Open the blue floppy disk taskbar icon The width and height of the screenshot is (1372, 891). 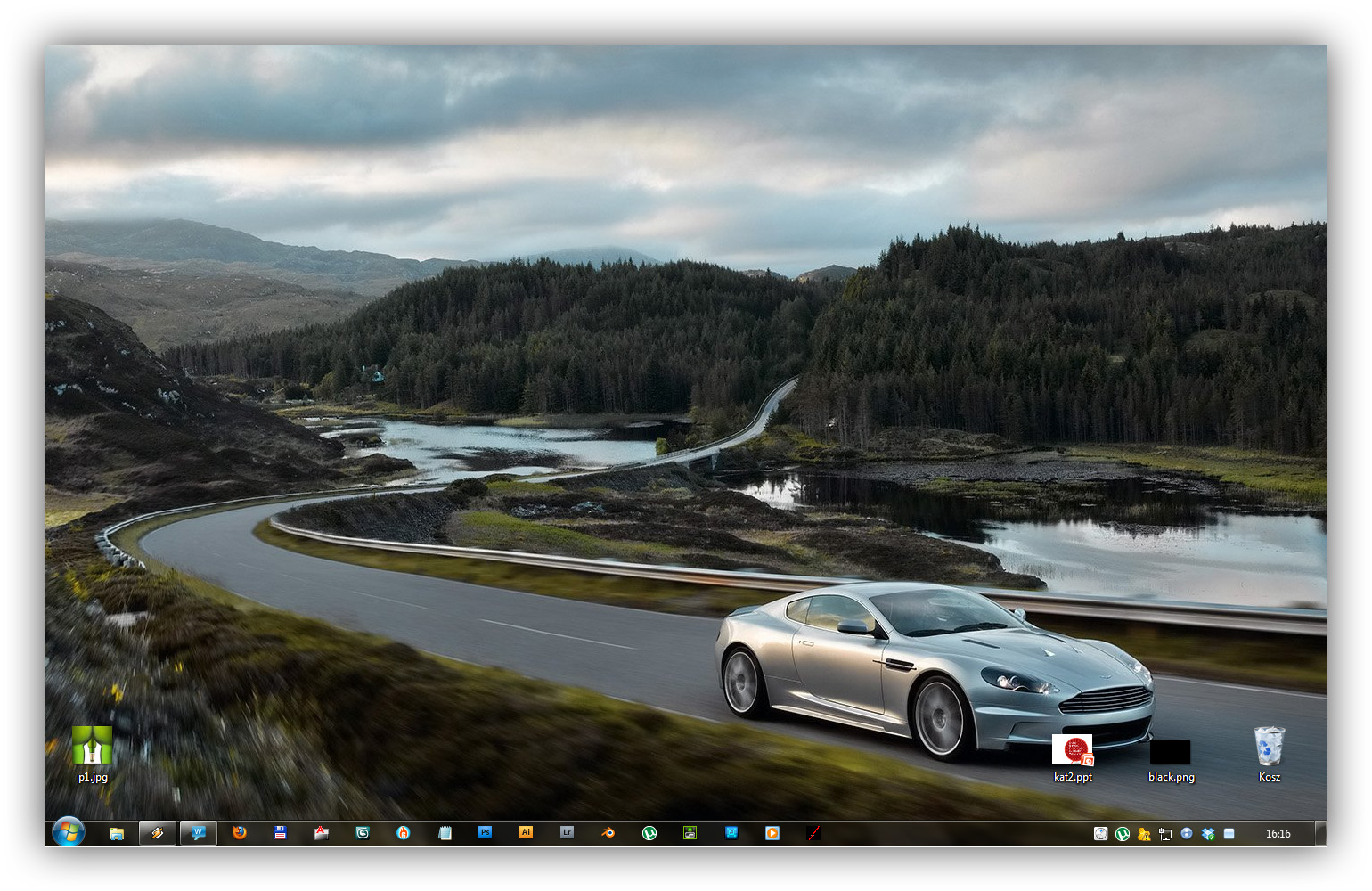(280, 833)
